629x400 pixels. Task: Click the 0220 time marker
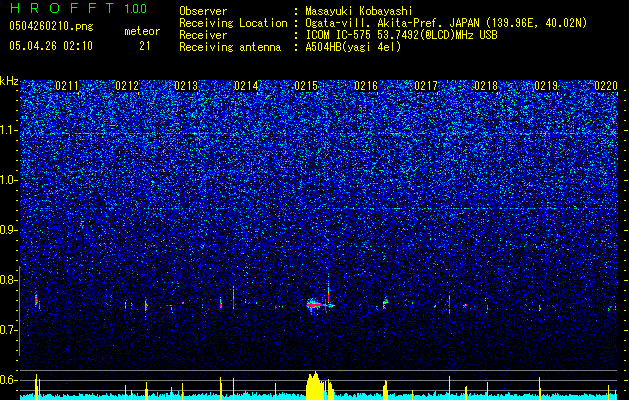606,86
